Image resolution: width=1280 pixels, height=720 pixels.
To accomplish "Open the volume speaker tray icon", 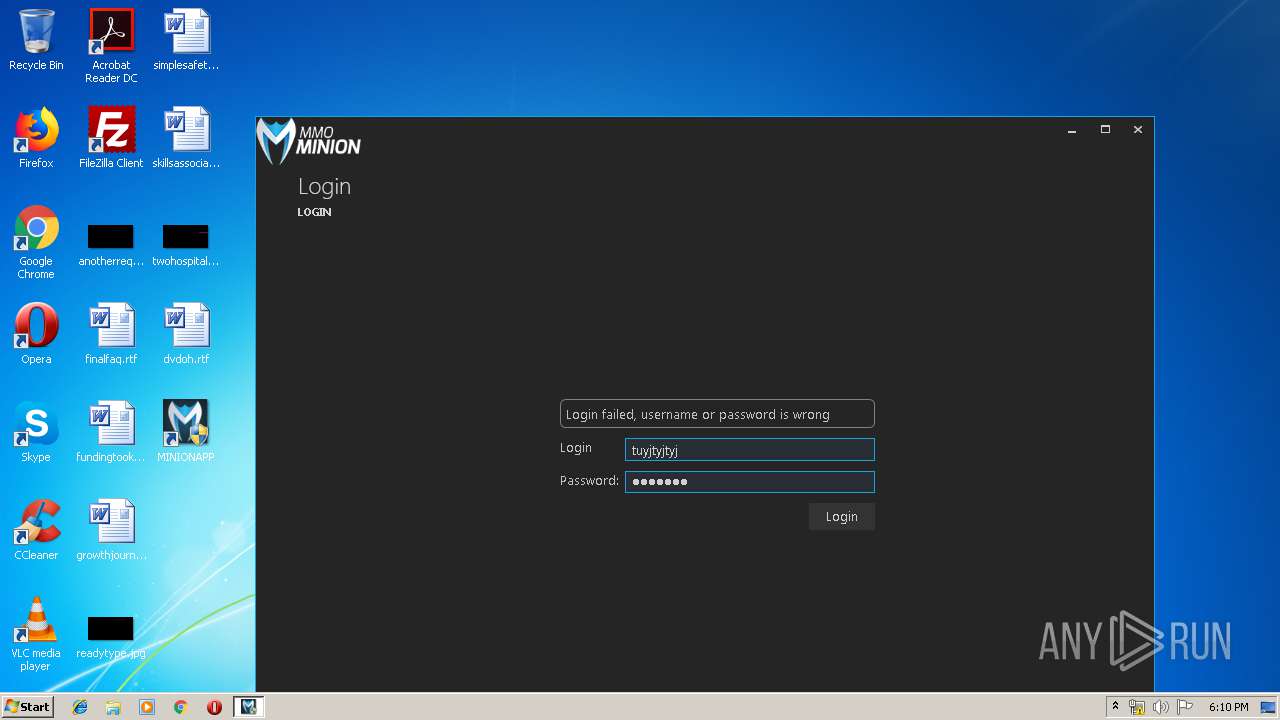I will [x=1161, y=707].
